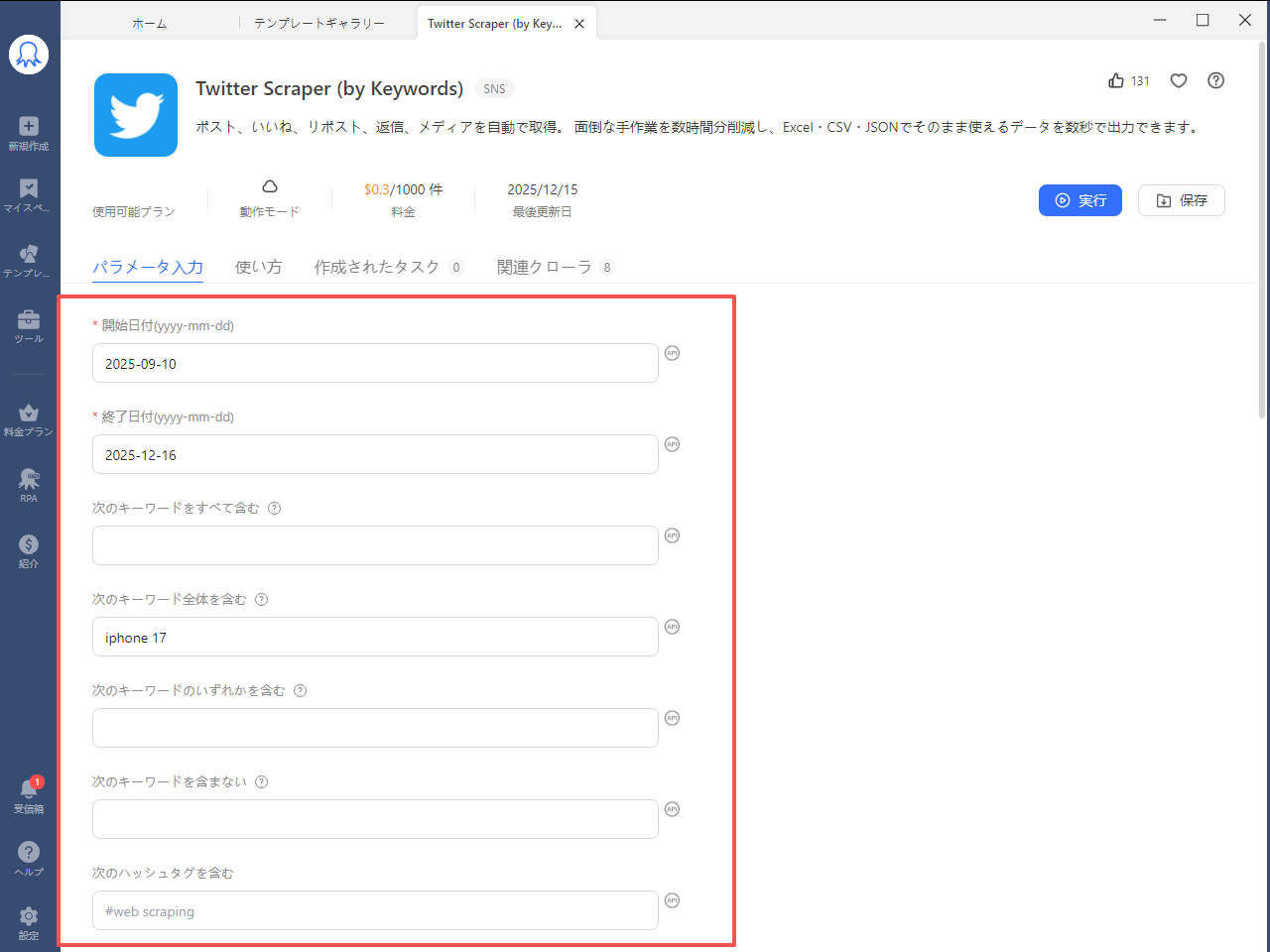Viewport: 1270px width, 952px height.
Task: Open the inbox bell with notification badge
Action: click(x=29, y=789)
